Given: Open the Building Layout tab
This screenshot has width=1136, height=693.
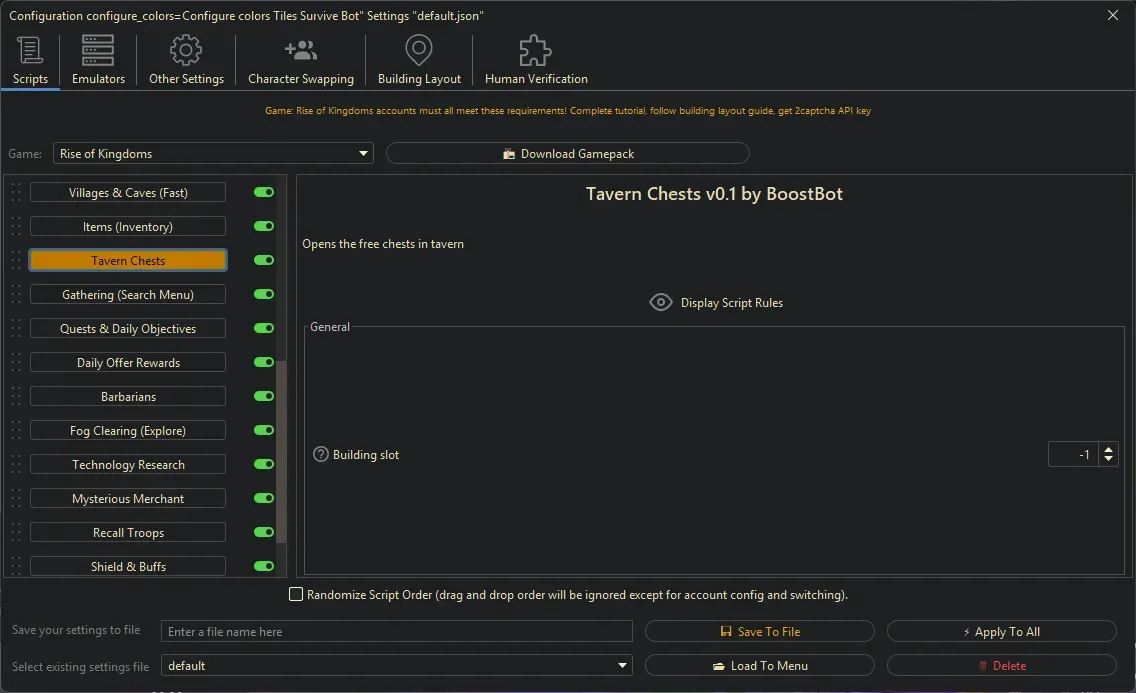Looking at the screenshot, I should point(418,49).
